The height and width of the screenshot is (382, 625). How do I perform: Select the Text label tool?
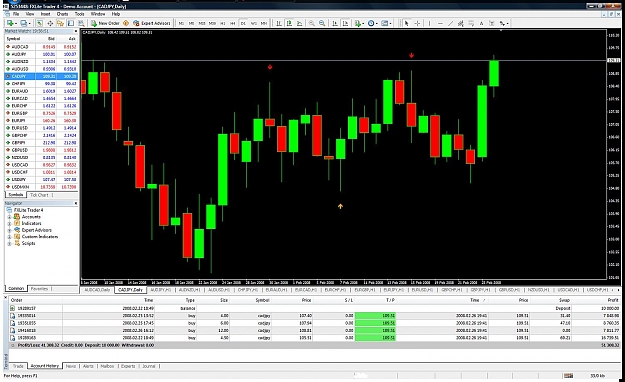(x=482, y=23)
